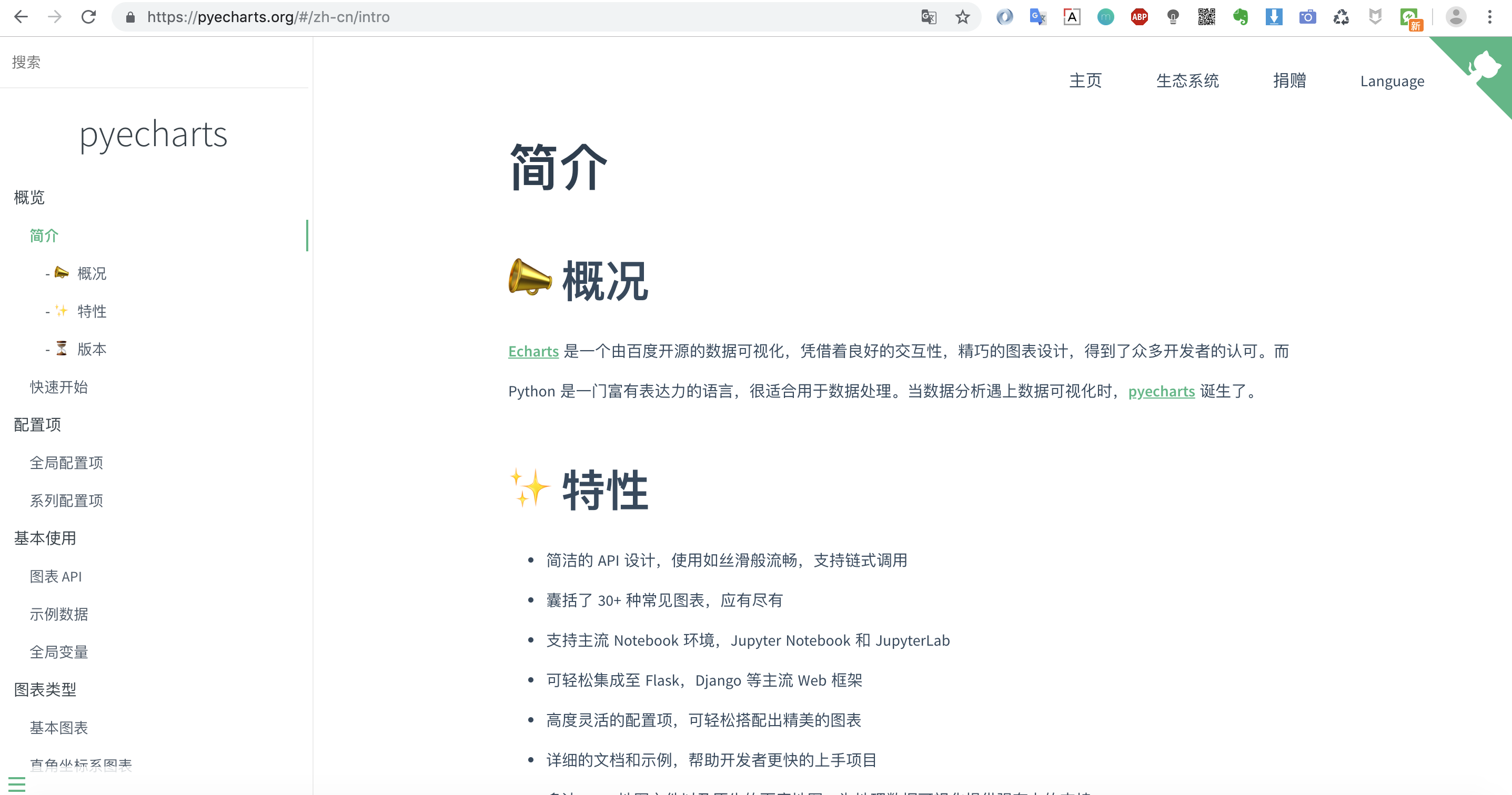Open 快速开始 in sidebar
The height and width of the screenshot is (795, 1512).
click(x=59, y=386)
